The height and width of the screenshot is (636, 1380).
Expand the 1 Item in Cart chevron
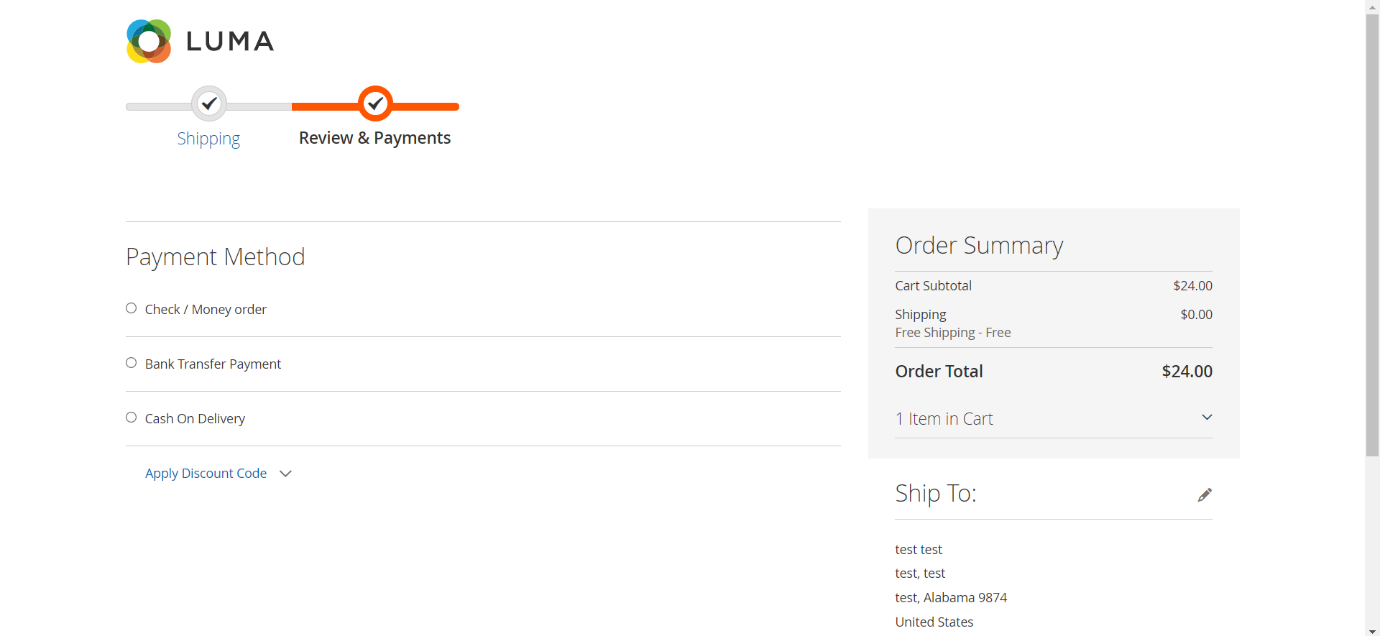click(1206, 418)
